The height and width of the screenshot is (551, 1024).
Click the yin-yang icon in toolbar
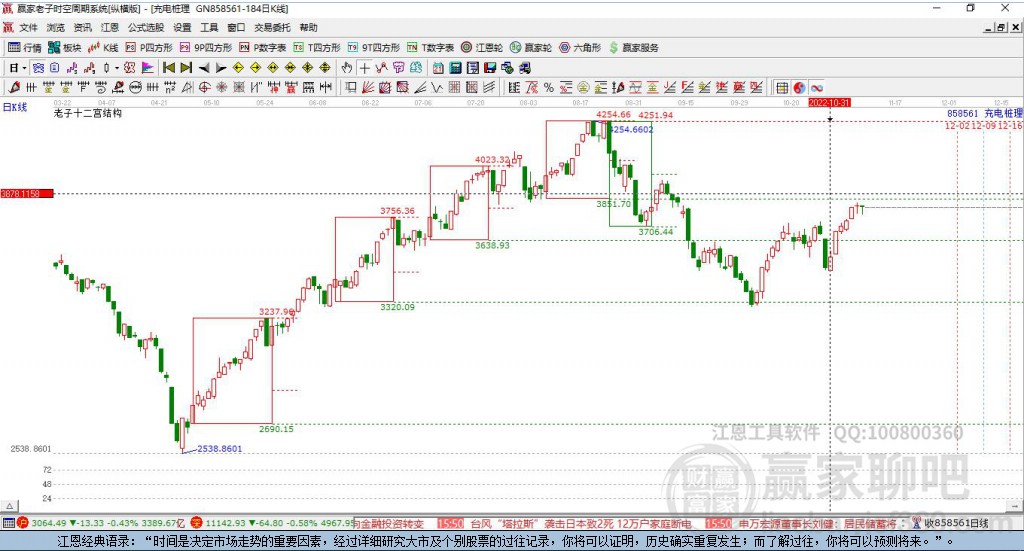coord(799,87)
